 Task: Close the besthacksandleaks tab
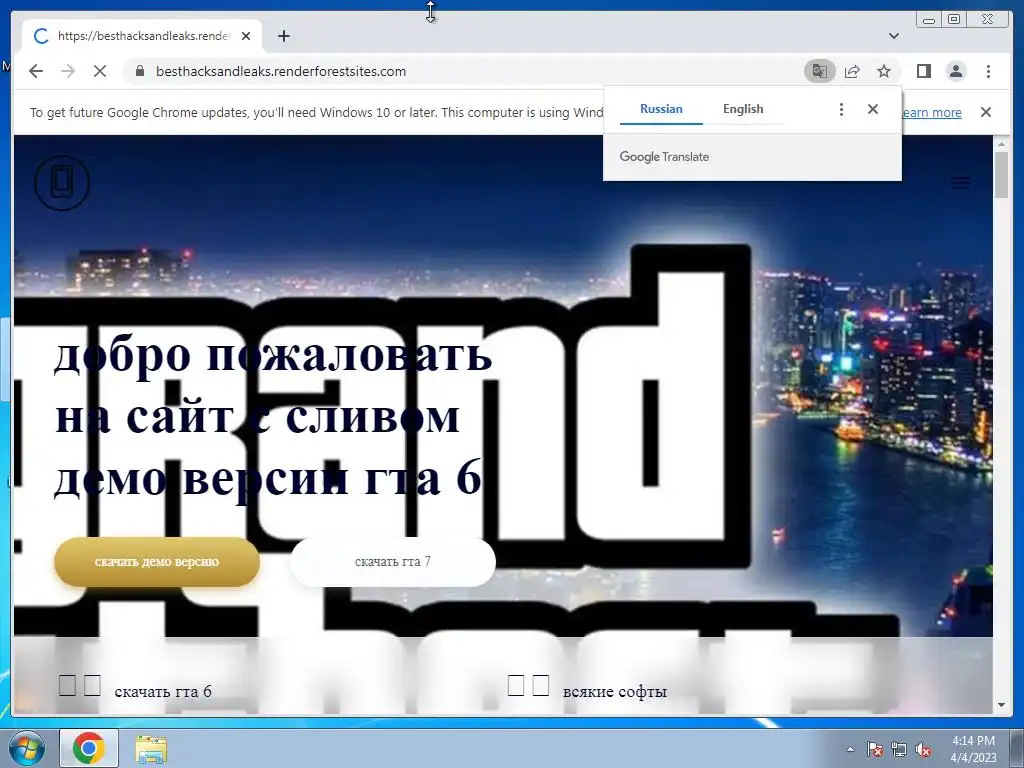click(x=246, y=36)
